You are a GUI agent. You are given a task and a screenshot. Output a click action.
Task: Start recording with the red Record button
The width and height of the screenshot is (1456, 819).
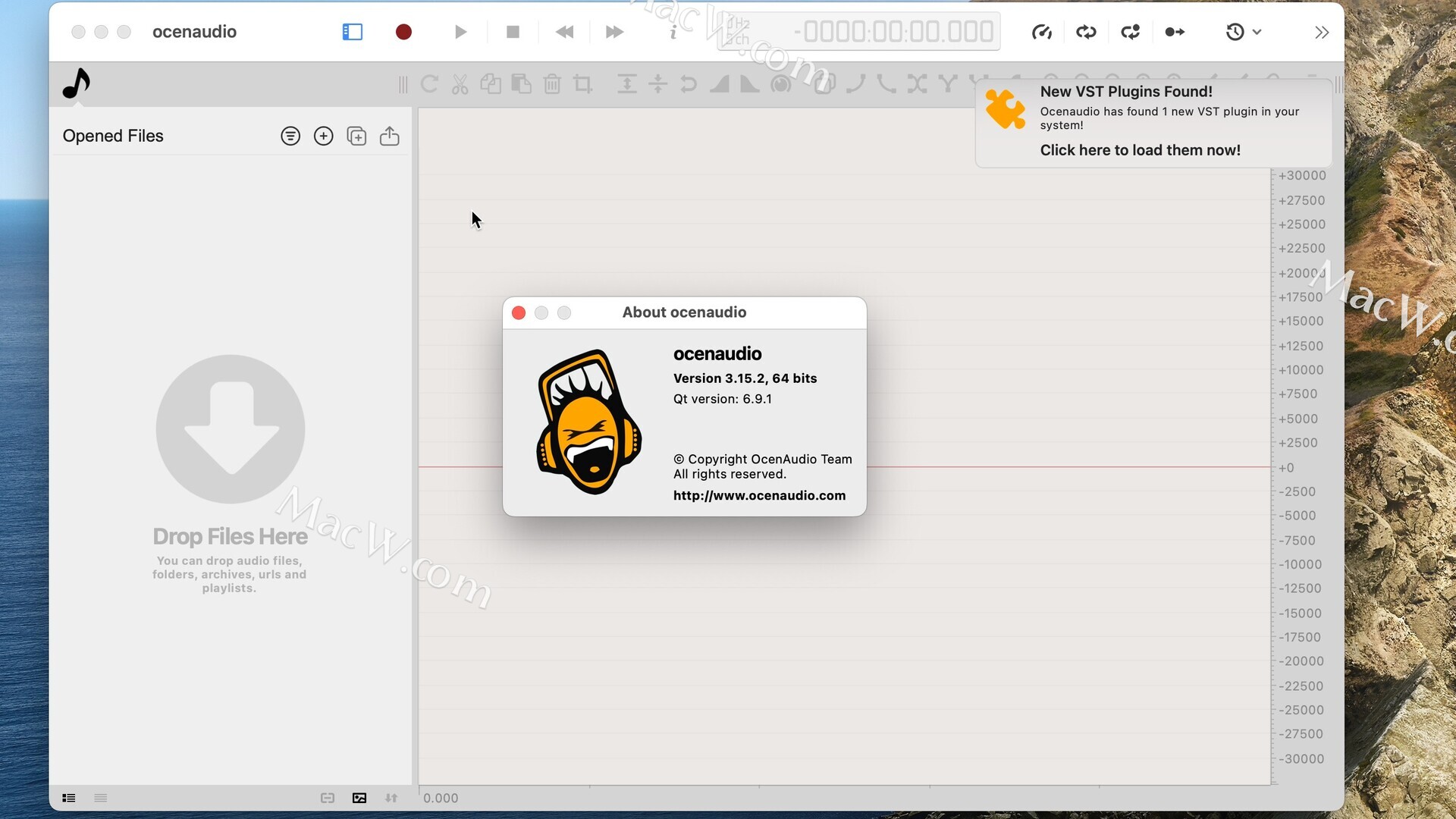click(x=403, y=32)
